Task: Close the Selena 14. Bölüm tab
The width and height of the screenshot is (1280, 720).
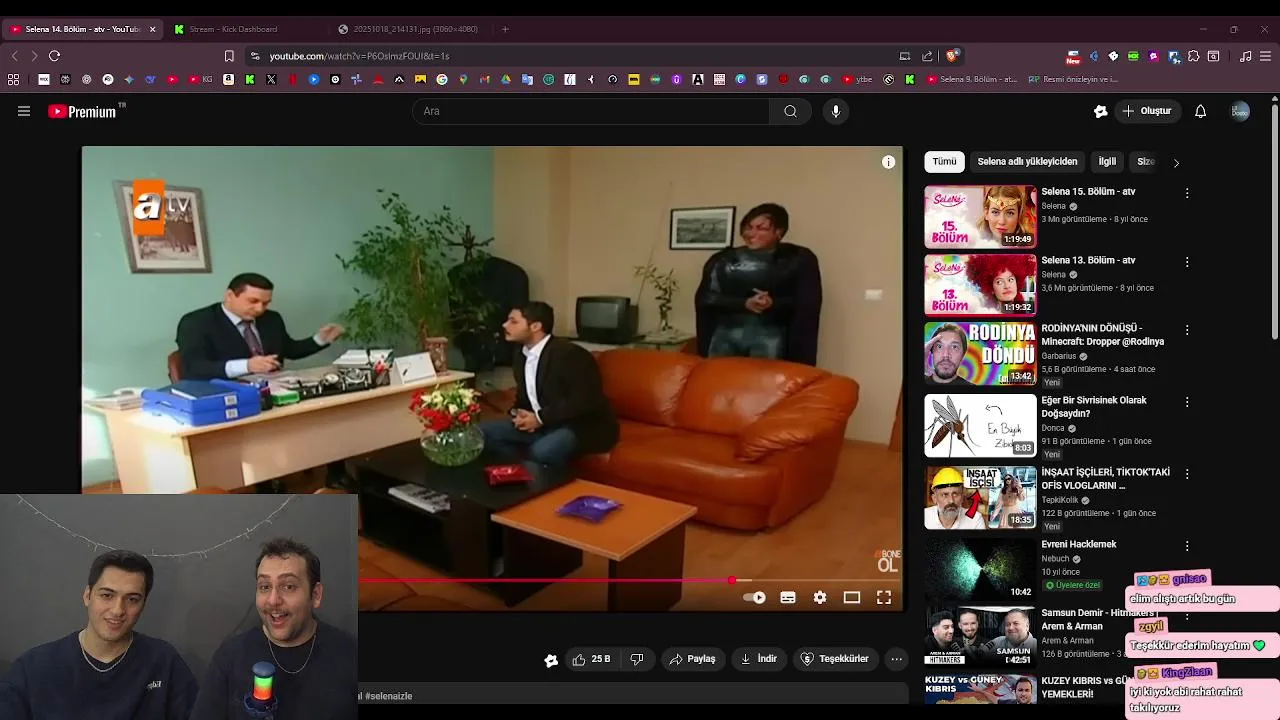Action: click(152, 29)
